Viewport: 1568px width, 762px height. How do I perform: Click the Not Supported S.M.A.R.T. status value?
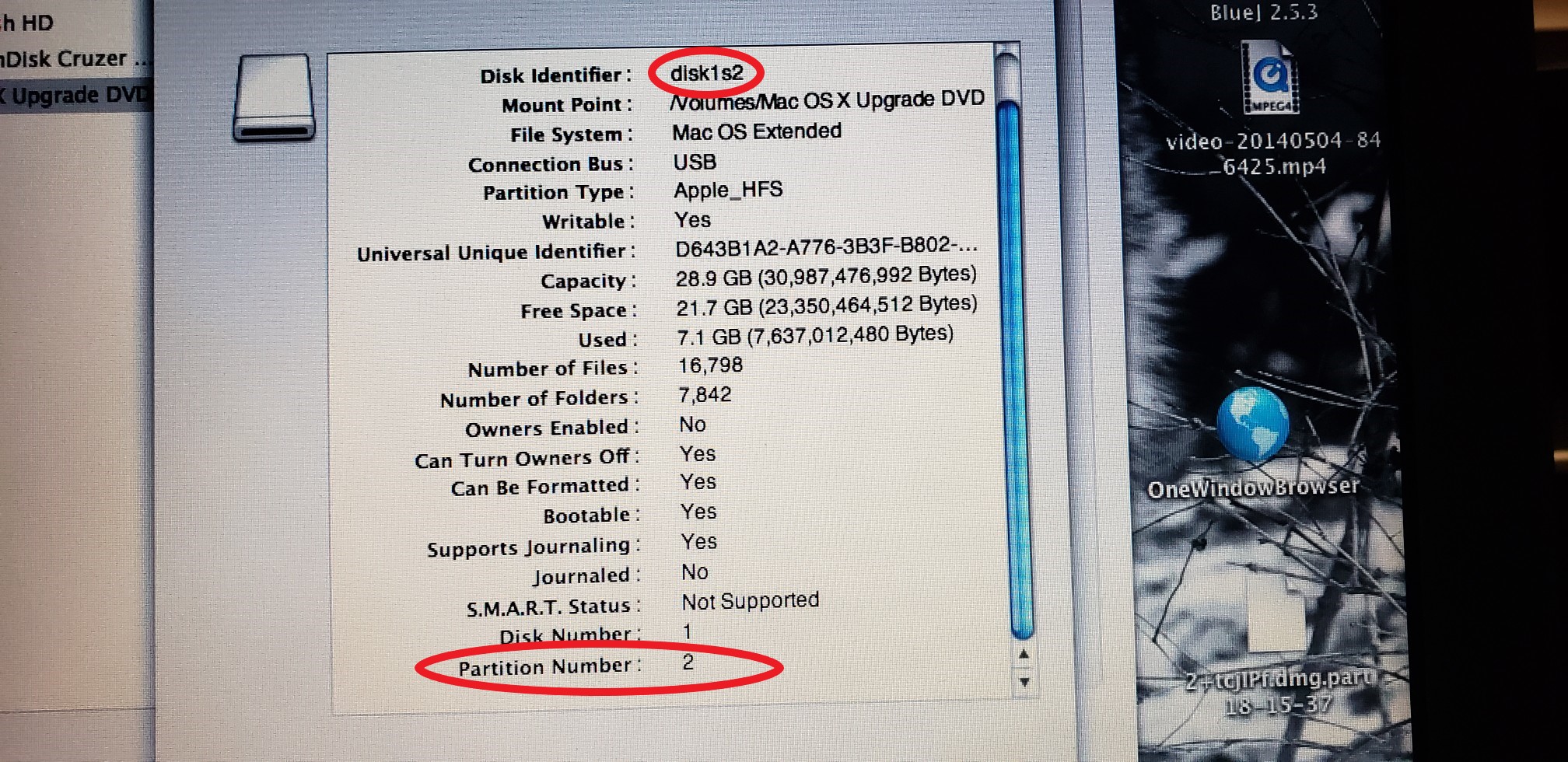click(751, 601)
